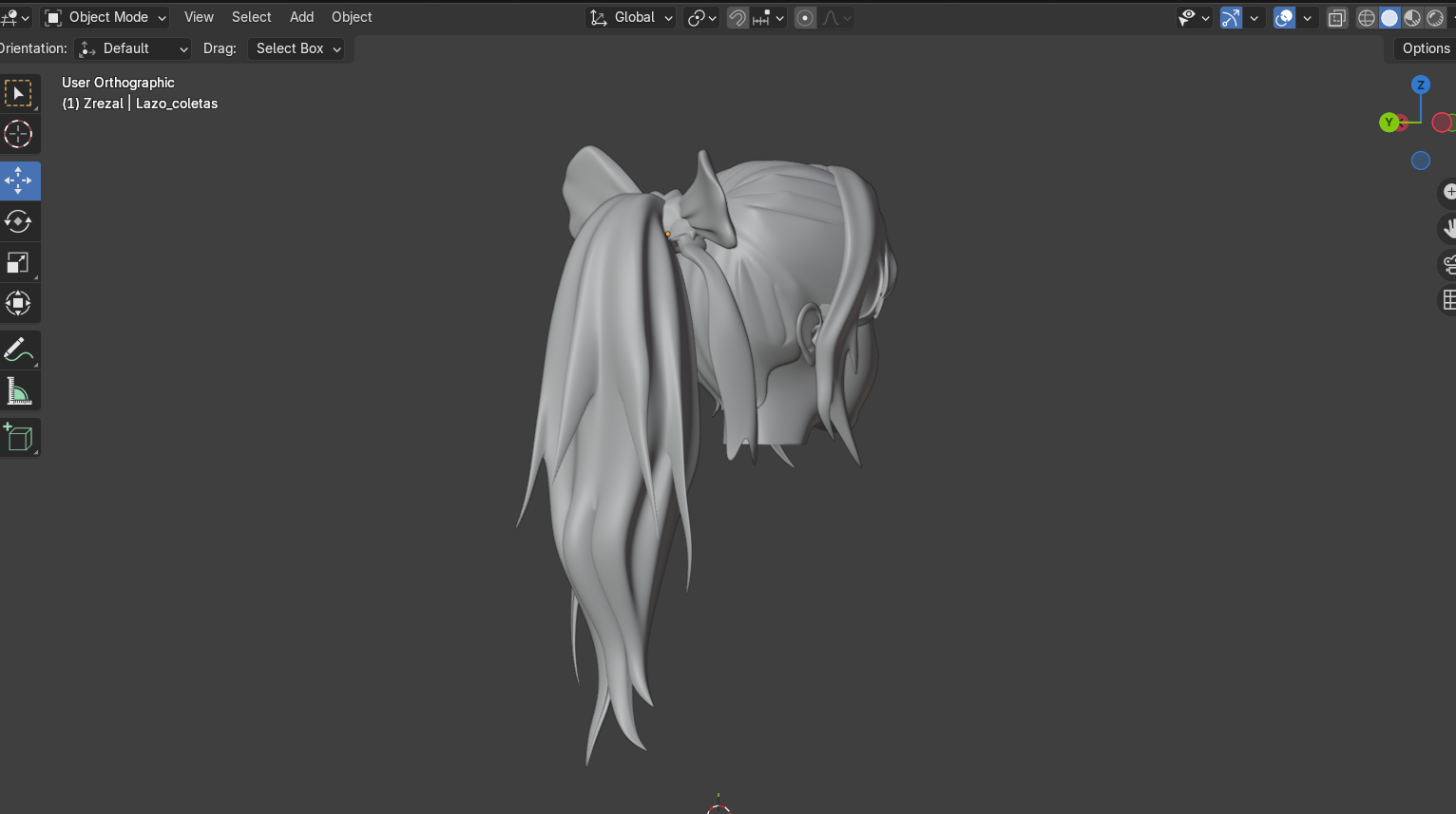The image size is (1456, 814).
Task: Open the Global transform orientation dropdown
Action: click(x=631, y=17)
